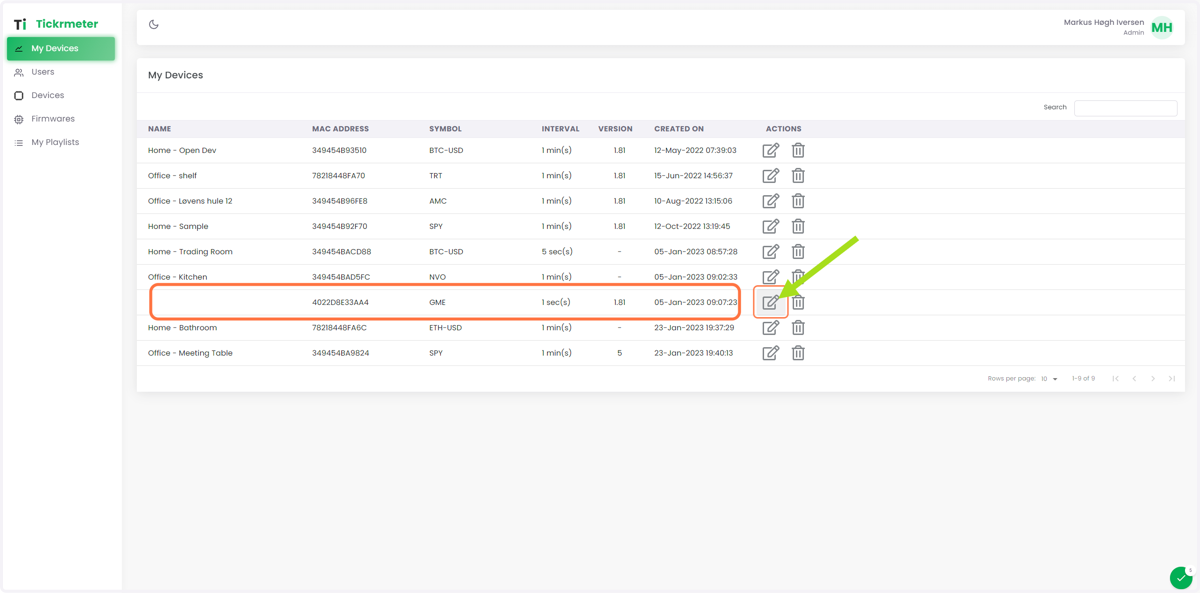Edit the Home - Open Dev device
Screen dimensions: 1200x593
click(771, 151)
